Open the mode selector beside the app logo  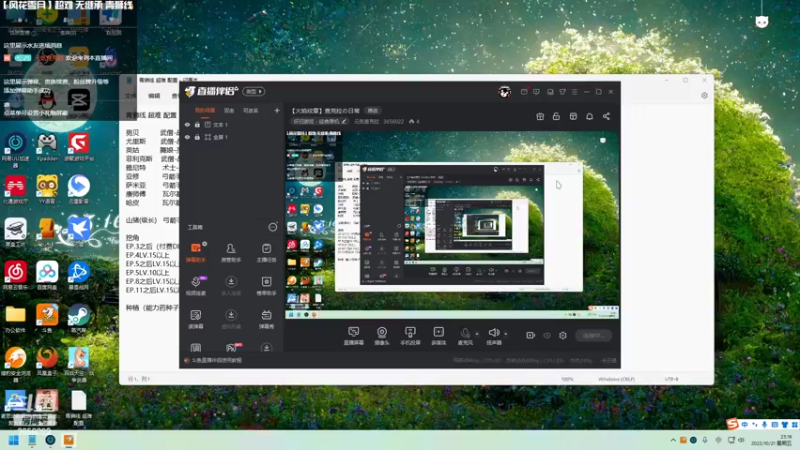click(254, 91)
